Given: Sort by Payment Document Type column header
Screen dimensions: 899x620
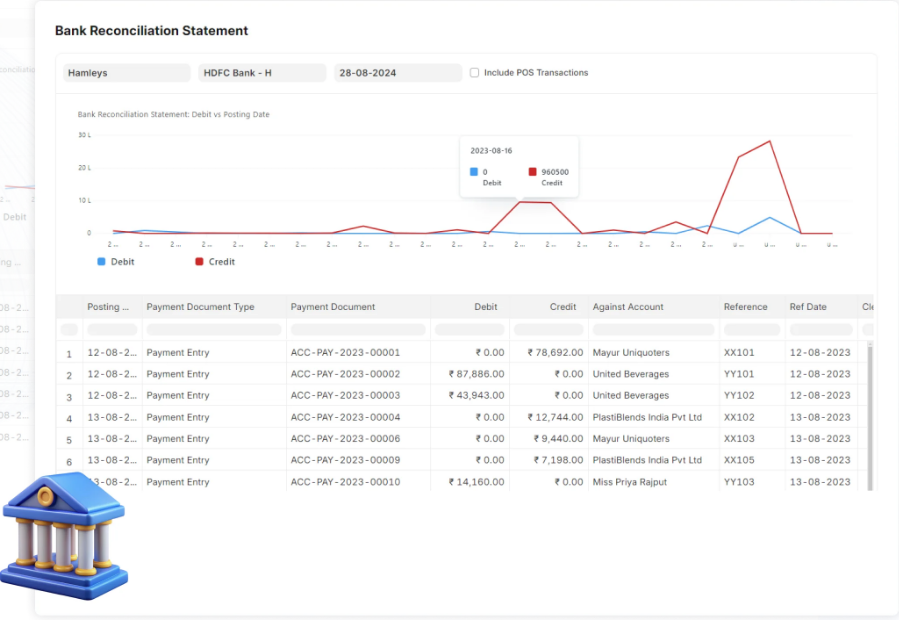Looking at the screenshot, I should pos(200,307).
